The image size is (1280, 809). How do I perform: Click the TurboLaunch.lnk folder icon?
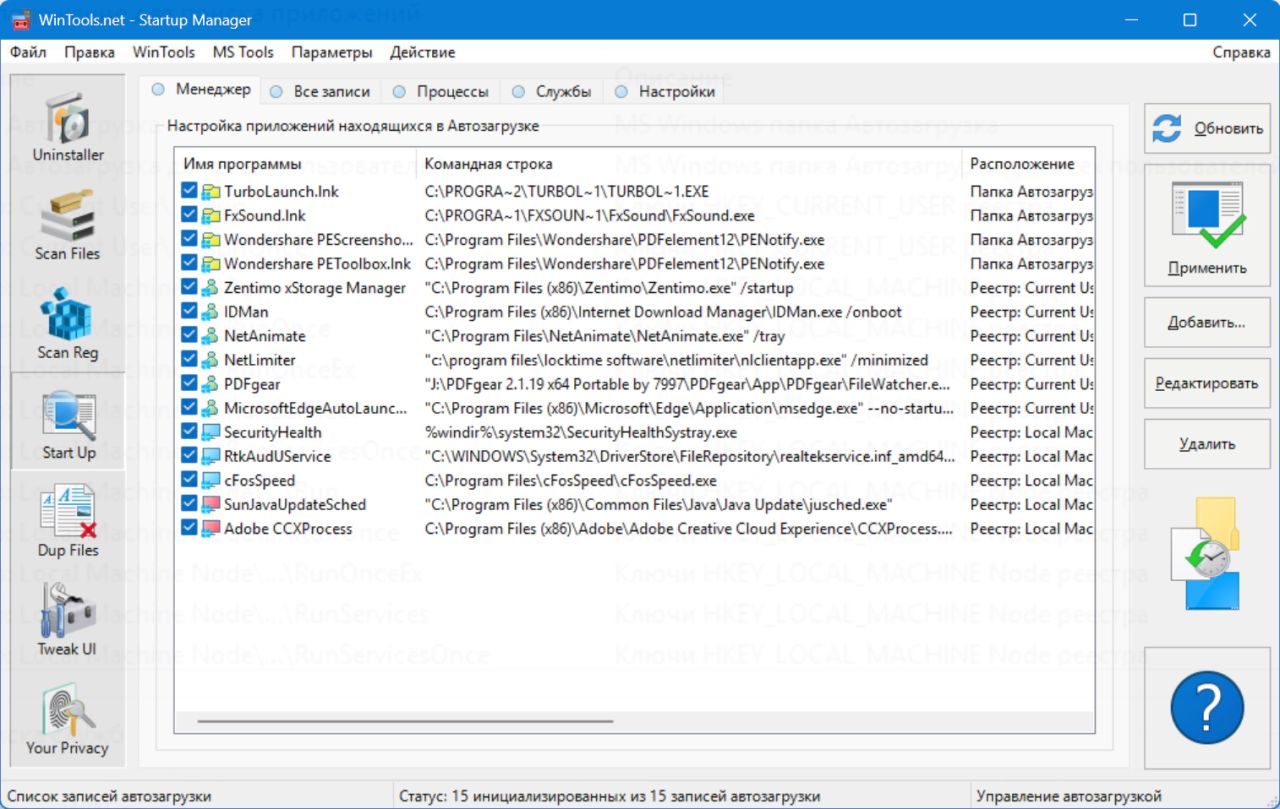point(210,191)
